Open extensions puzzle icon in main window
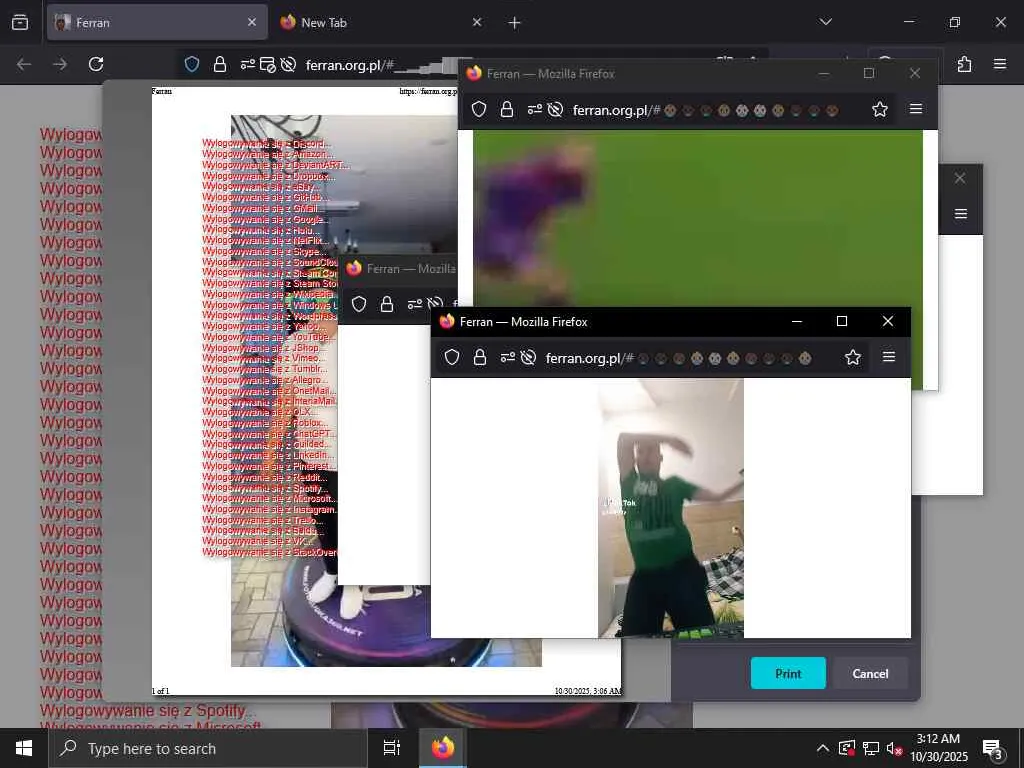Screen dimensions: 1024x768 click(x=964, y=64)
